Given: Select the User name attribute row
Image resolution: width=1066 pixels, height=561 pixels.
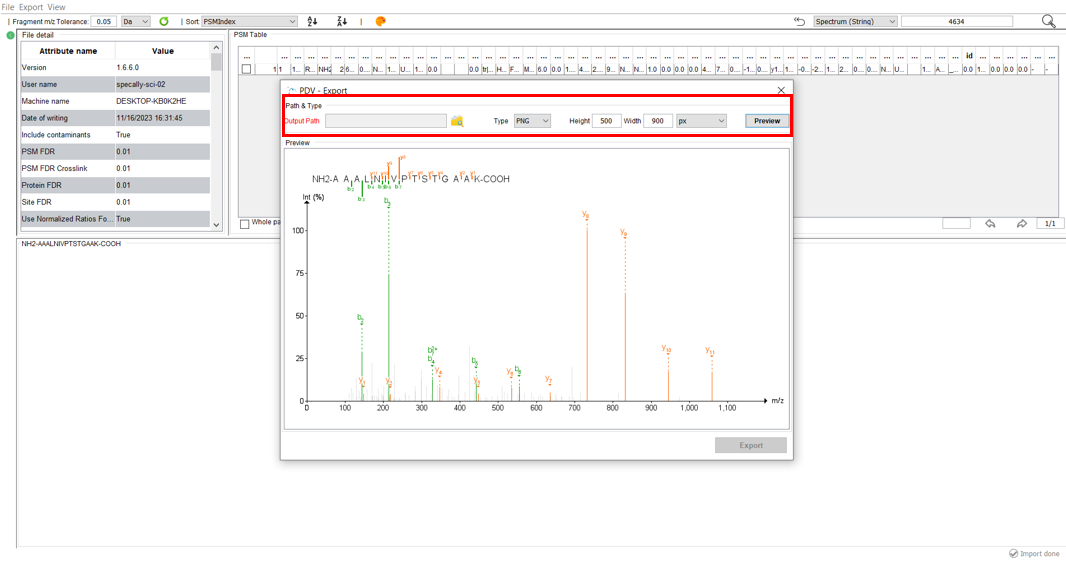Looking at the screenshot, I should click(115, 84).
